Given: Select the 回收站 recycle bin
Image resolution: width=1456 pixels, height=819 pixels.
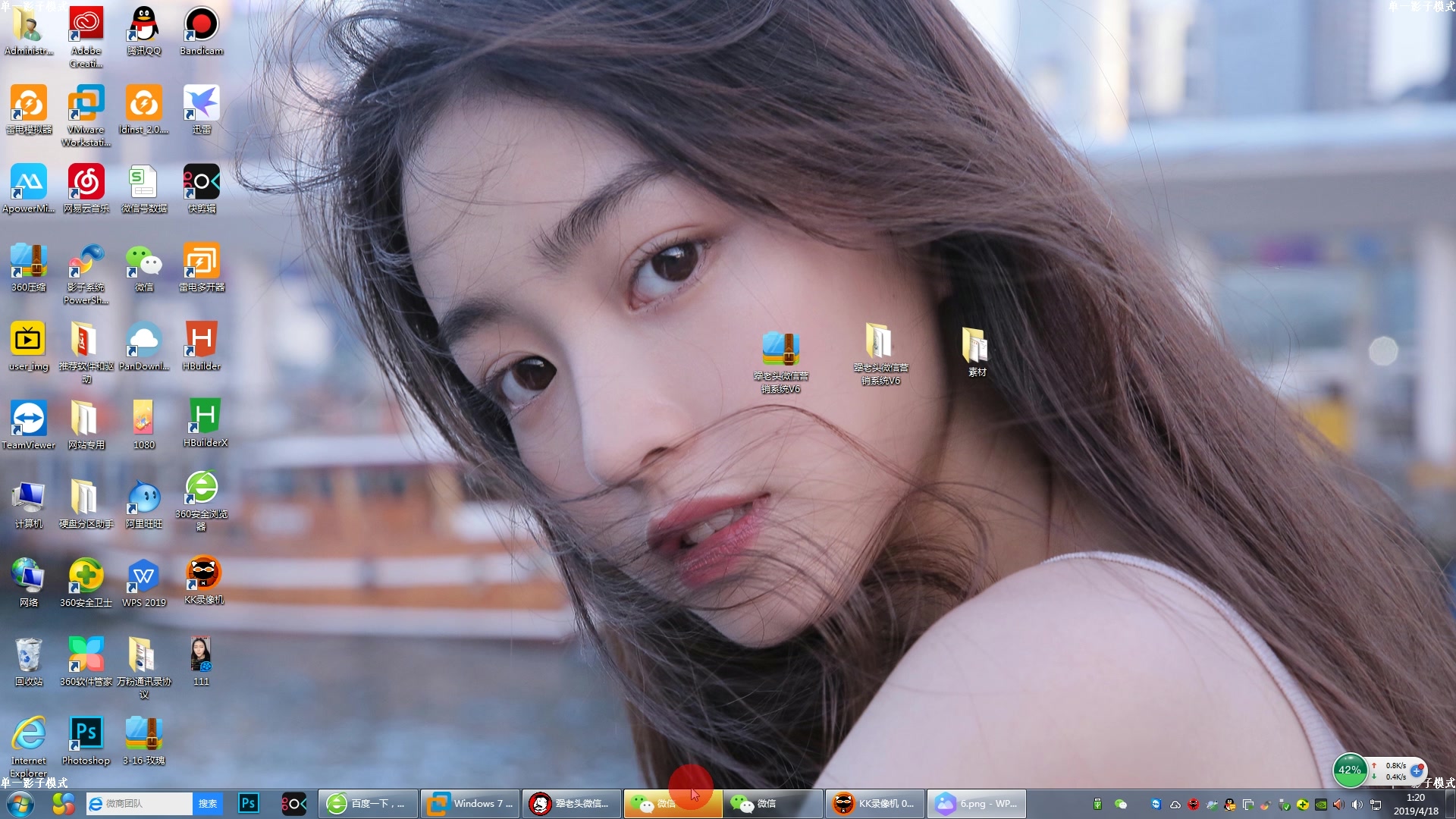Looking at the screenshot, I should 28,662.
